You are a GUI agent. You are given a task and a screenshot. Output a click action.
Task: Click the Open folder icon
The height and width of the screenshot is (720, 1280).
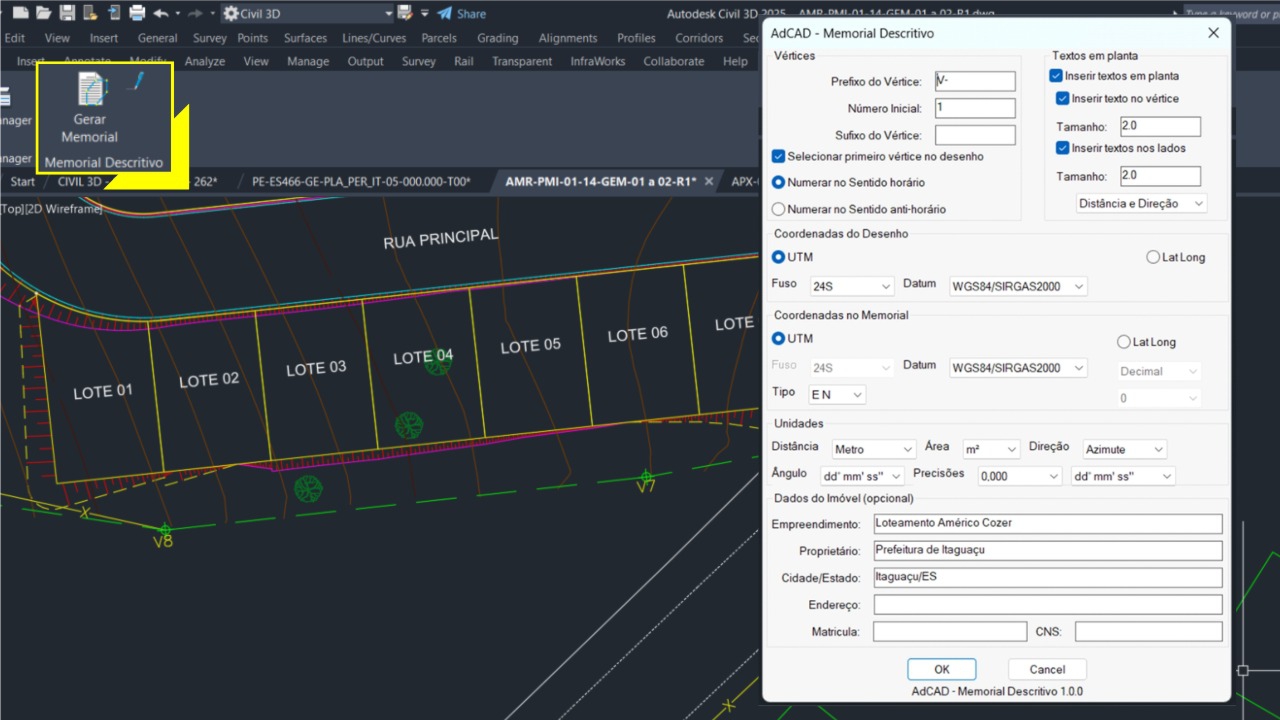(43, 13)
